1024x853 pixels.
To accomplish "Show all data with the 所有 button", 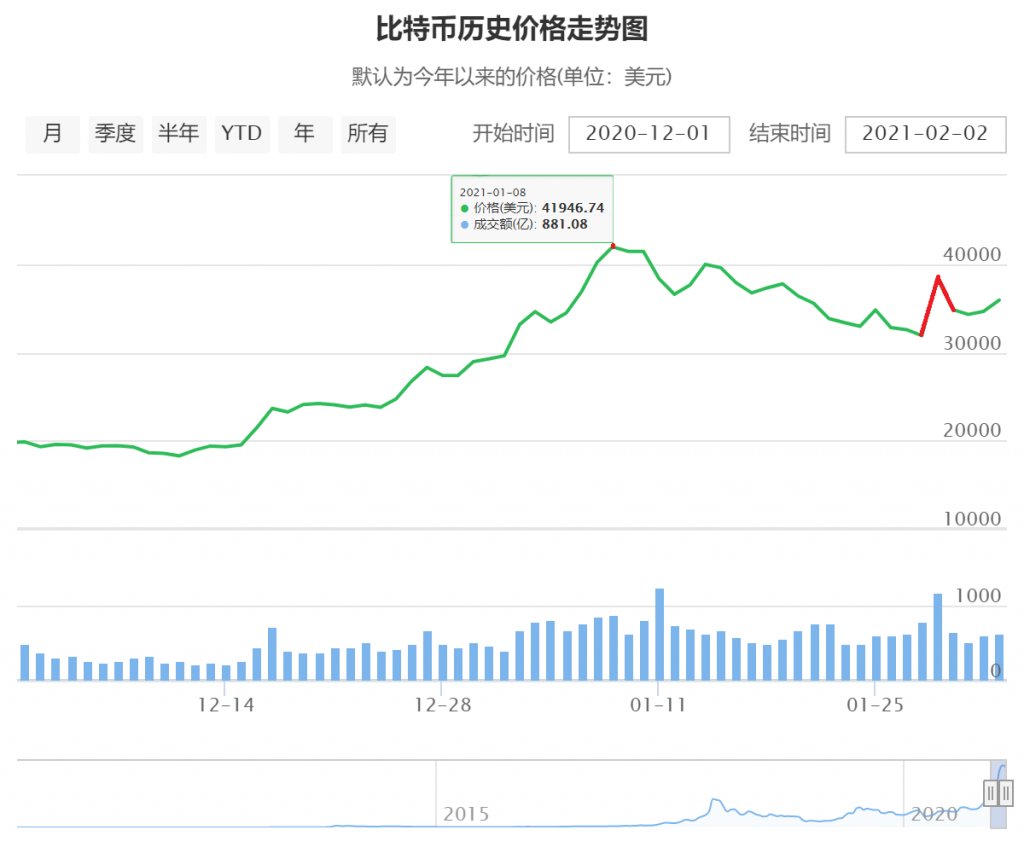I will pos(367,134).
